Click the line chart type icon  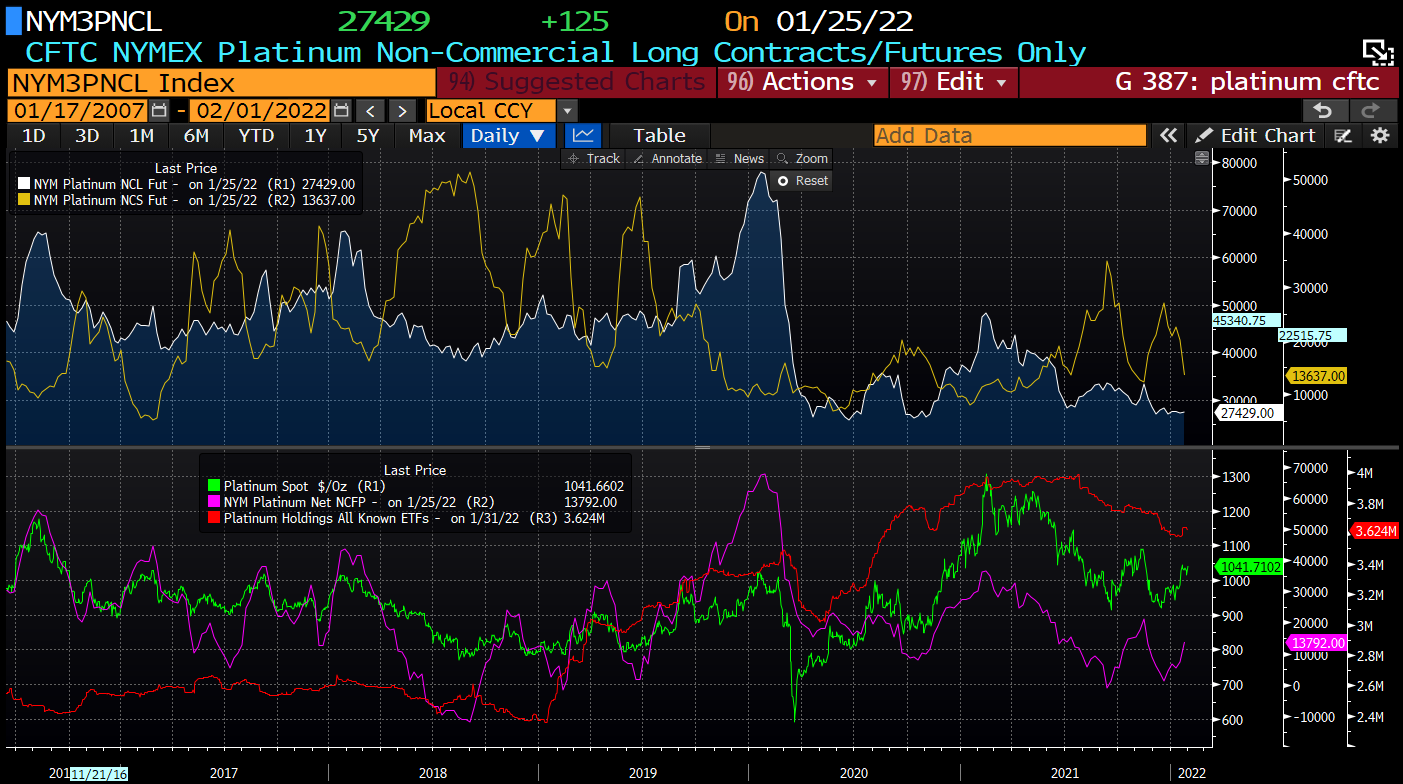coord(584,135)
